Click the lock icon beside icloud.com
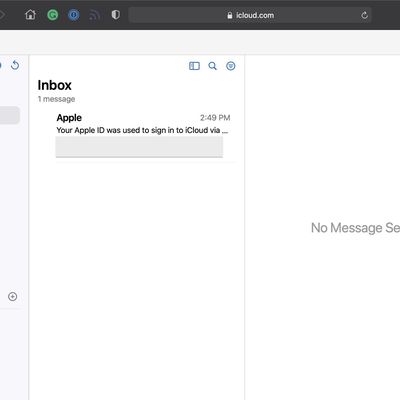Viewport: 400px width, 400px height. 230,15
